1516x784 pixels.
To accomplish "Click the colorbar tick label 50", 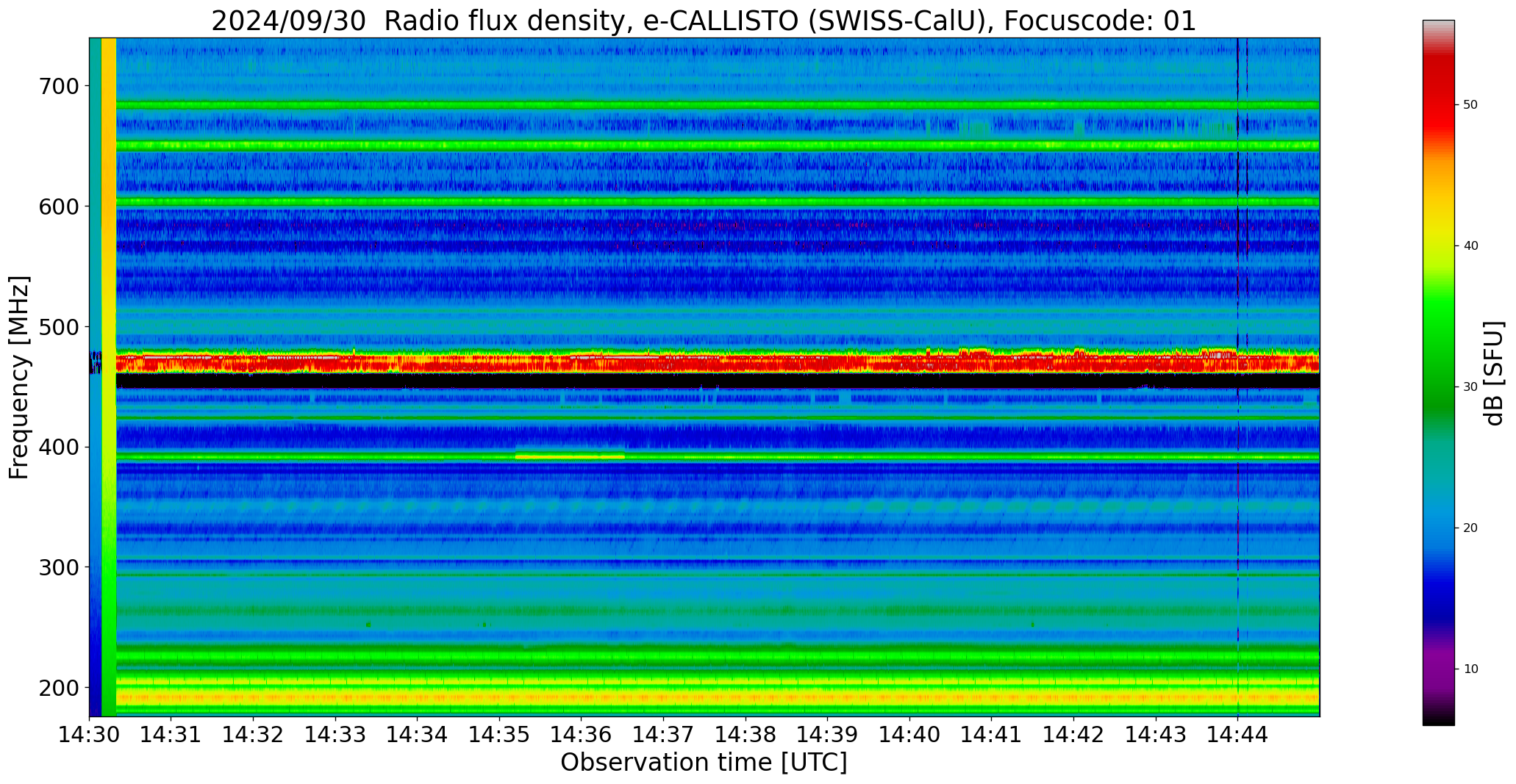I will click(x=1470, y=105).
